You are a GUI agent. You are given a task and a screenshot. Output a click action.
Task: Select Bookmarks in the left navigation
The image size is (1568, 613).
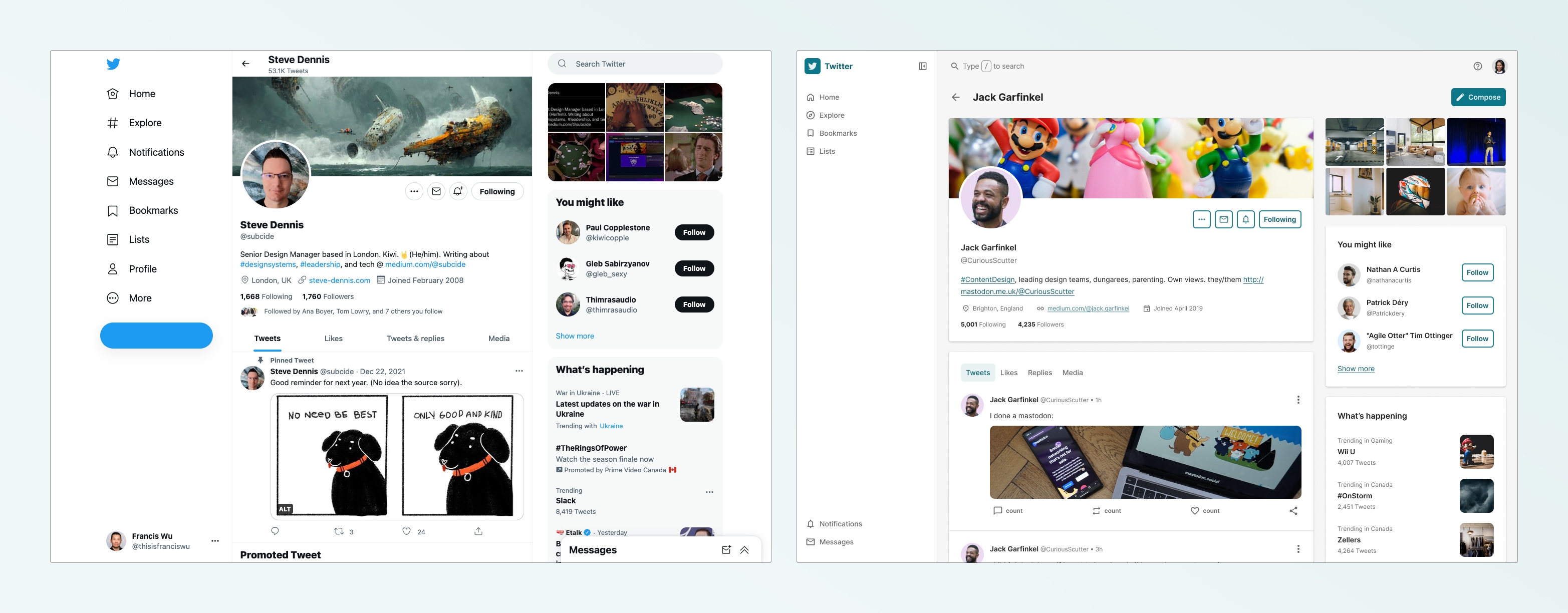click(x=153, y=210)
